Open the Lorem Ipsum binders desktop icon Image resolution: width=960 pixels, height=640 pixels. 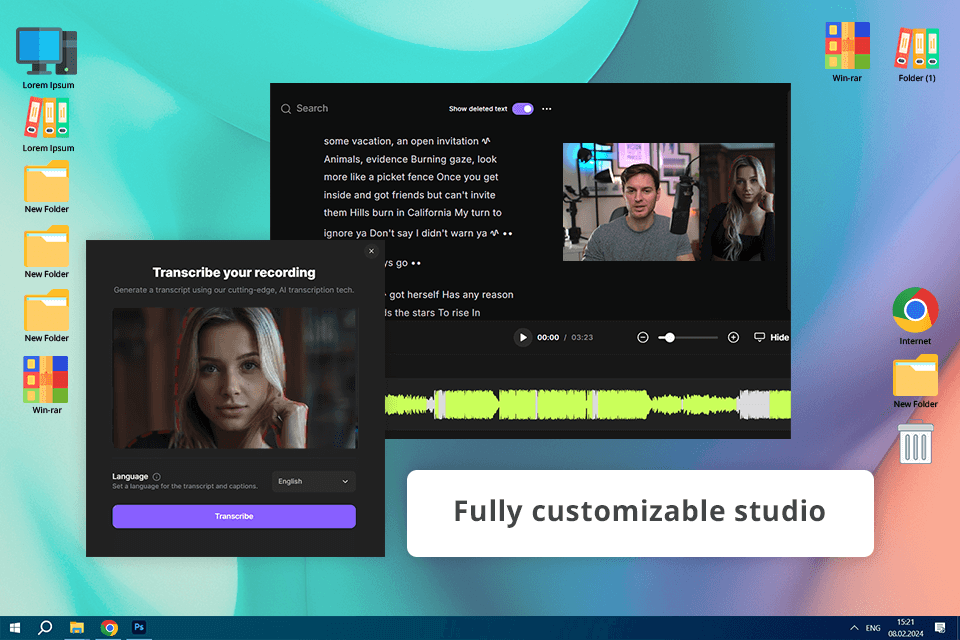tap(48, 125)
